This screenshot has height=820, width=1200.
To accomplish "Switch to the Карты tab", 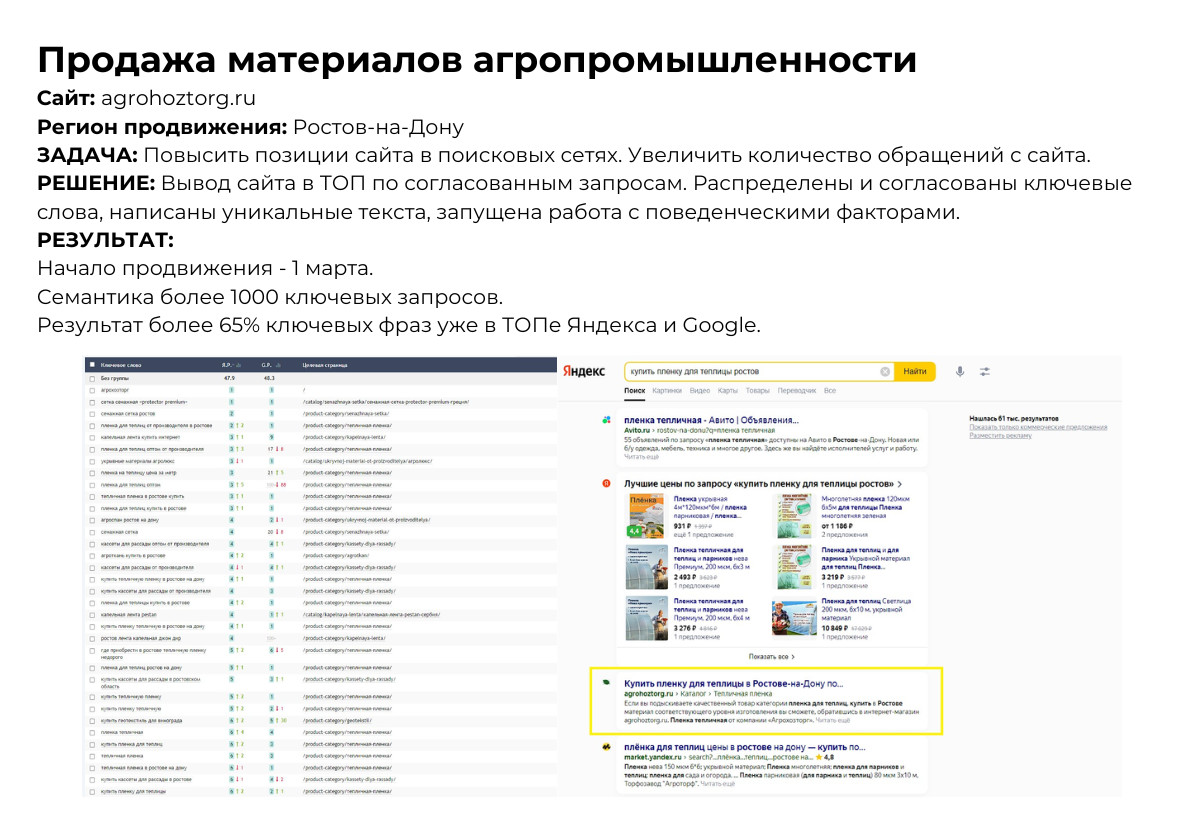I will [x=727, y=391].
